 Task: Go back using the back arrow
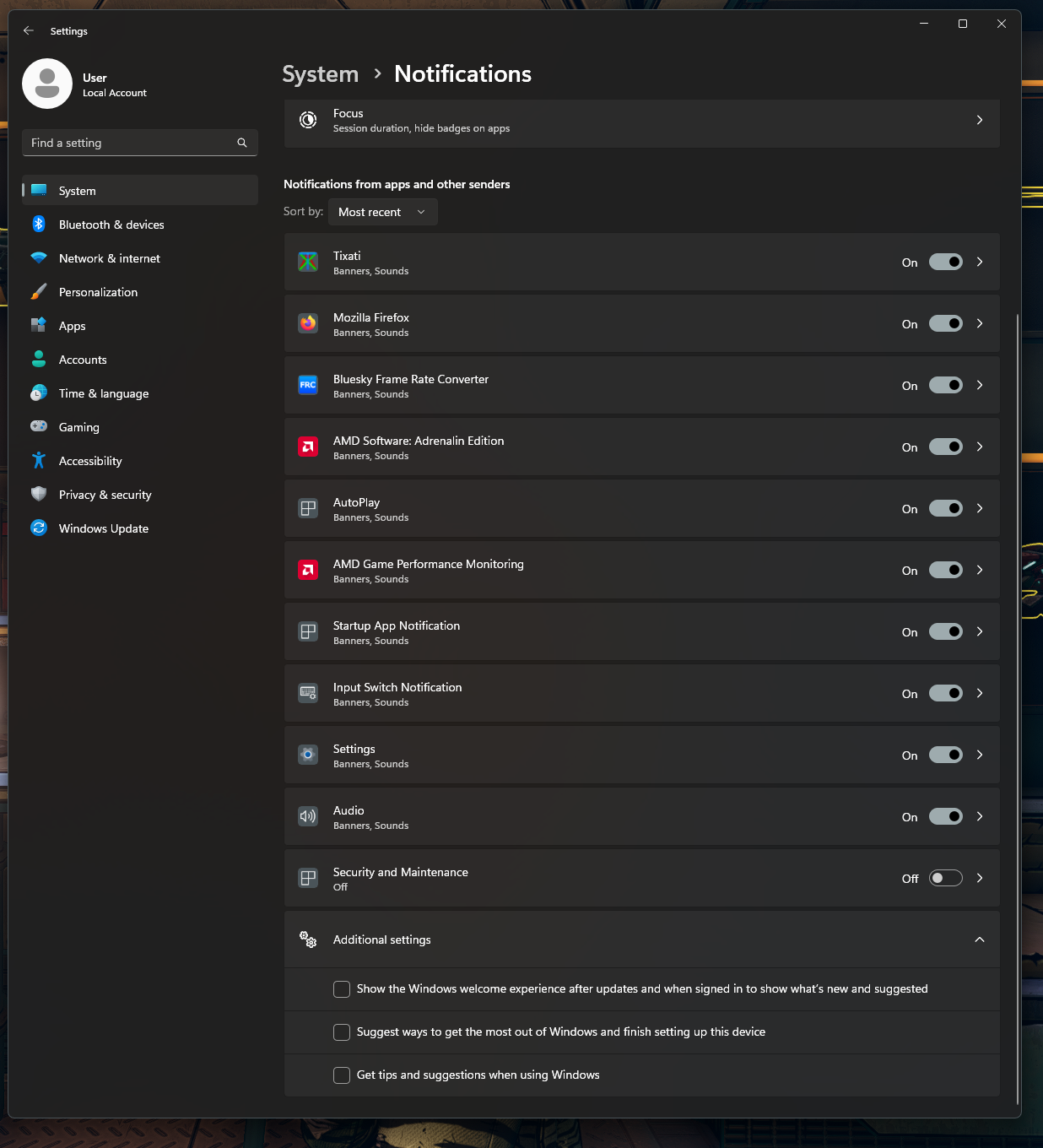[x=29, y=30]
